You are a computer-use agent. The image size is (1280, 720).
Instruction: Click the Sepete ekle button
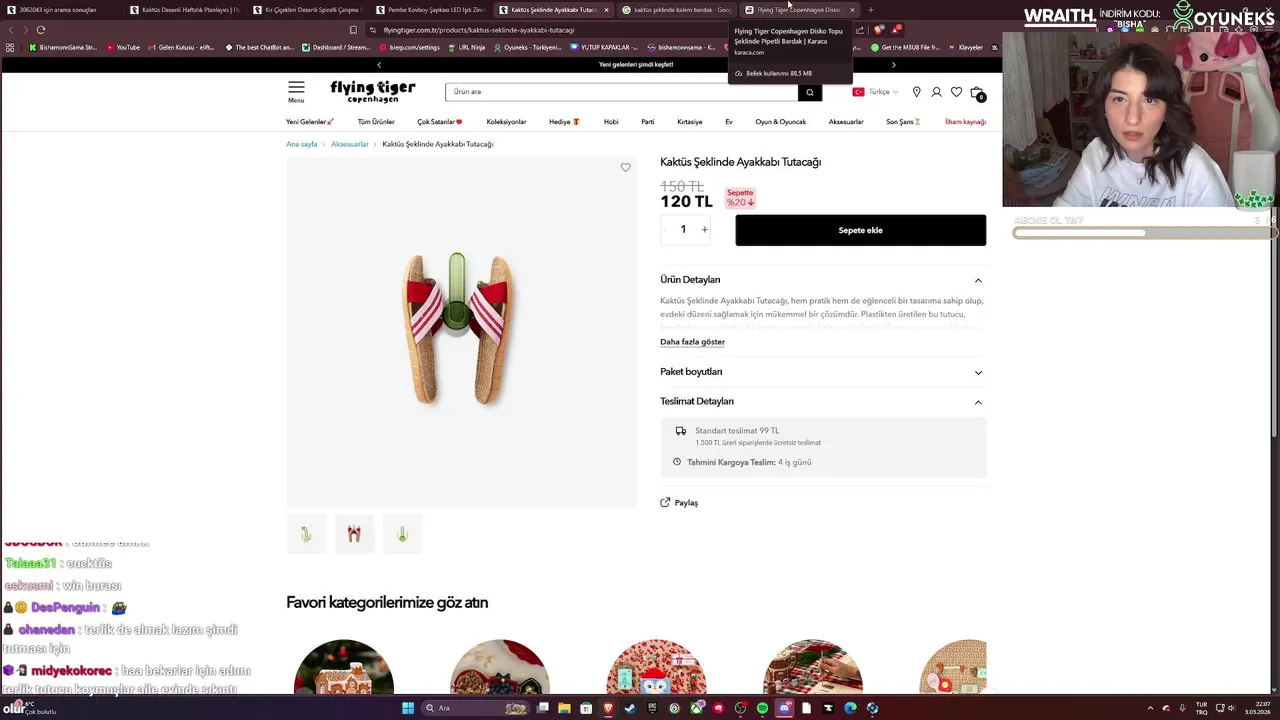[860, 230]
